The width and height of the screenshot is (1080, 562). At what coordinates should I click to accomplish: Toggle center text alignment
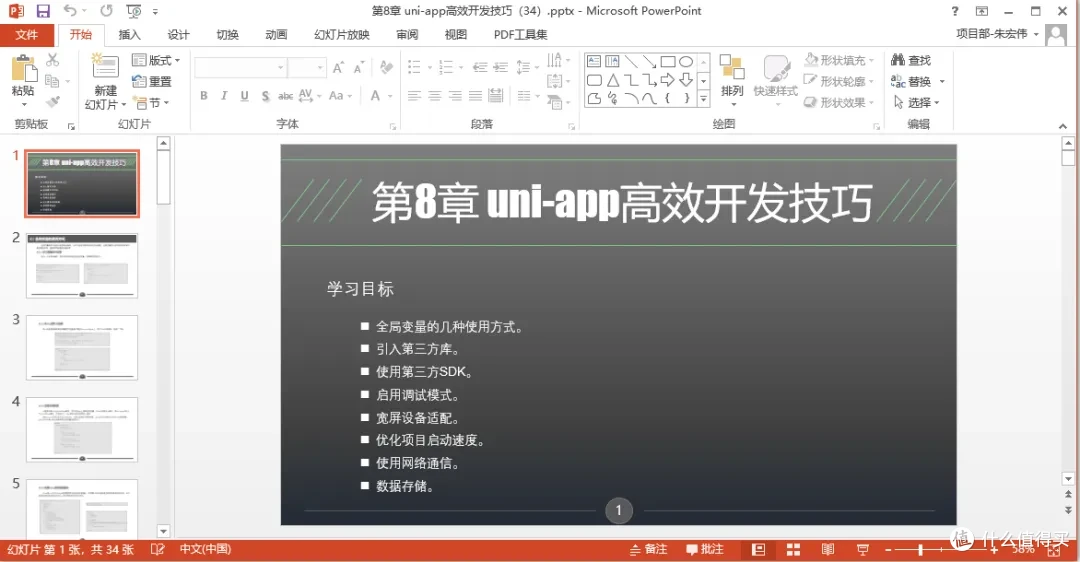(x=435, y=96)
